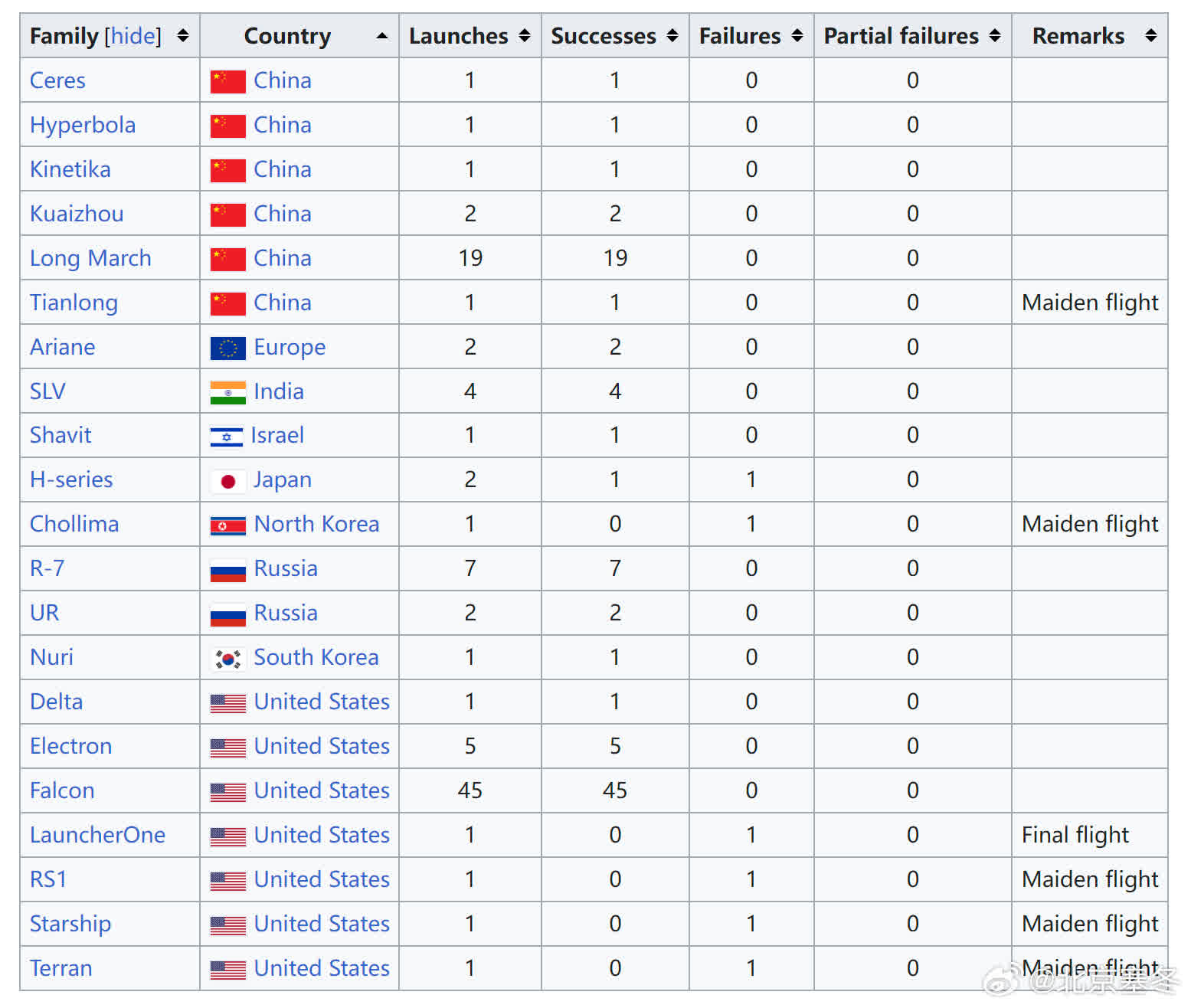The height and width of the screenshot is (1008, 1191).
Task: Click the Russia flag in R-7 row
Action: tap(227, 570)
